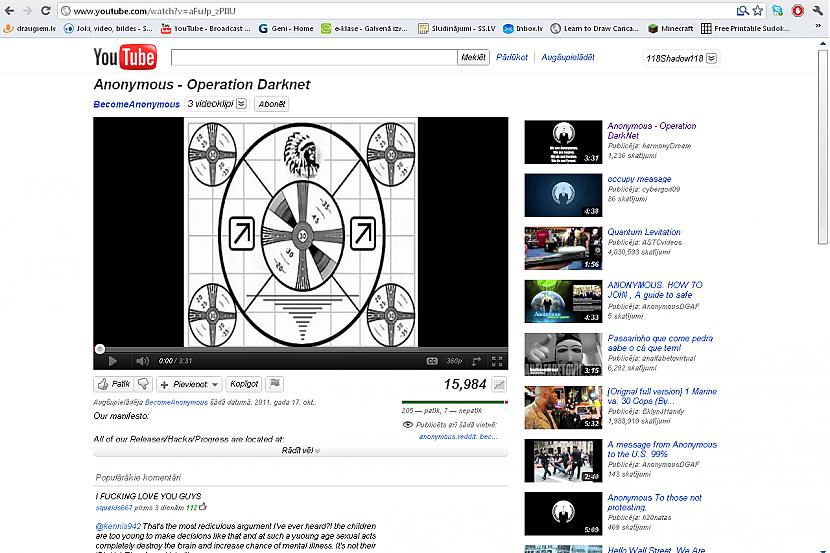The width and height of the screenshot is (830, 553).
Task: Open the occupy message video link
Action: [x=639, y=179]
